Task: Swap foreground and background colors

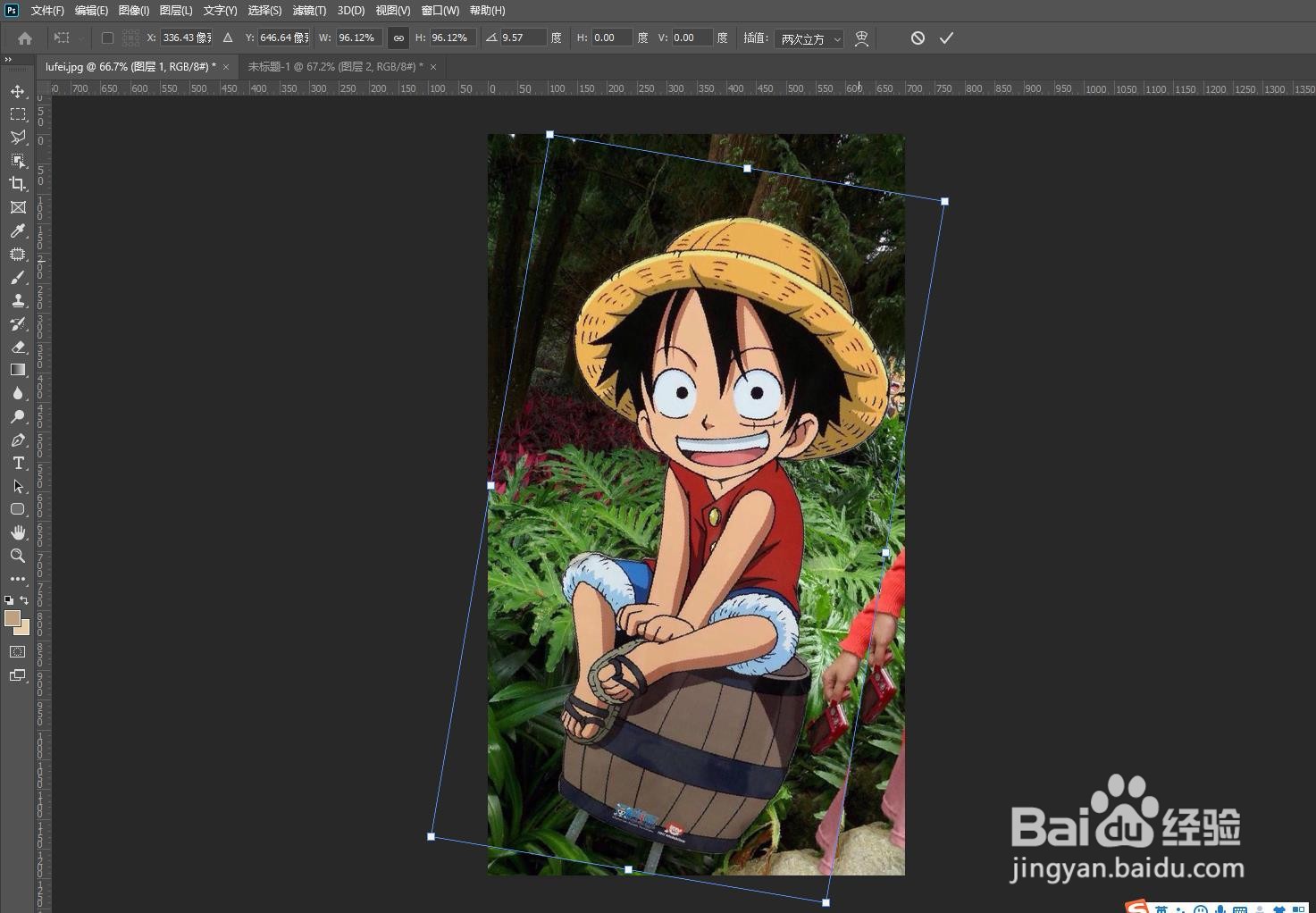Action: [24, 600]
